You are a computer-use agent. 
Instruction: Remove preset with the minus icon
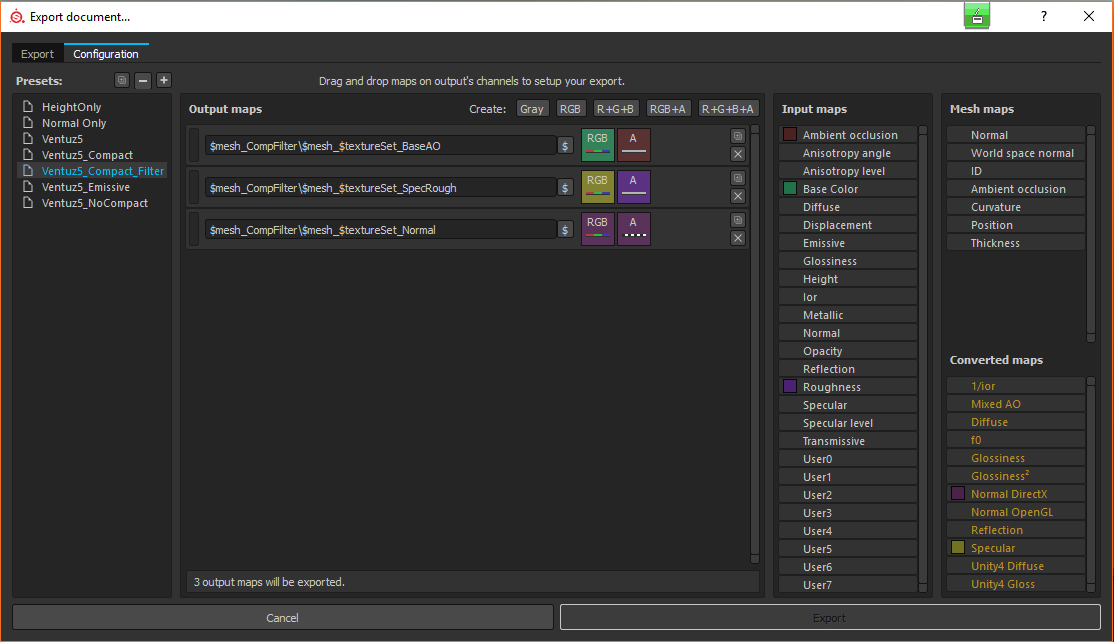click(143, 81)
